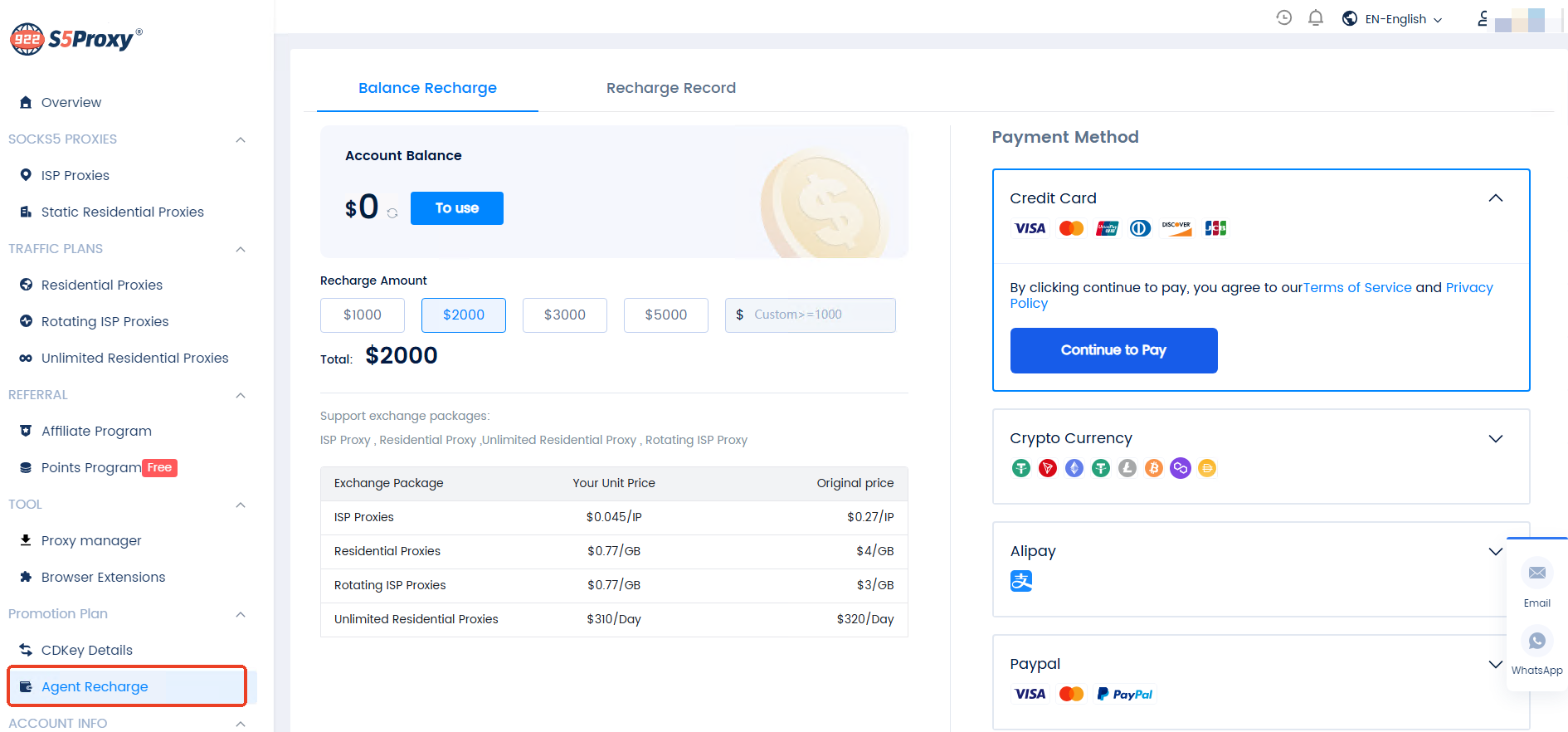
Task: Select the $3000 recharge amount
Action: pyautogui.click(x=565, y=315)
